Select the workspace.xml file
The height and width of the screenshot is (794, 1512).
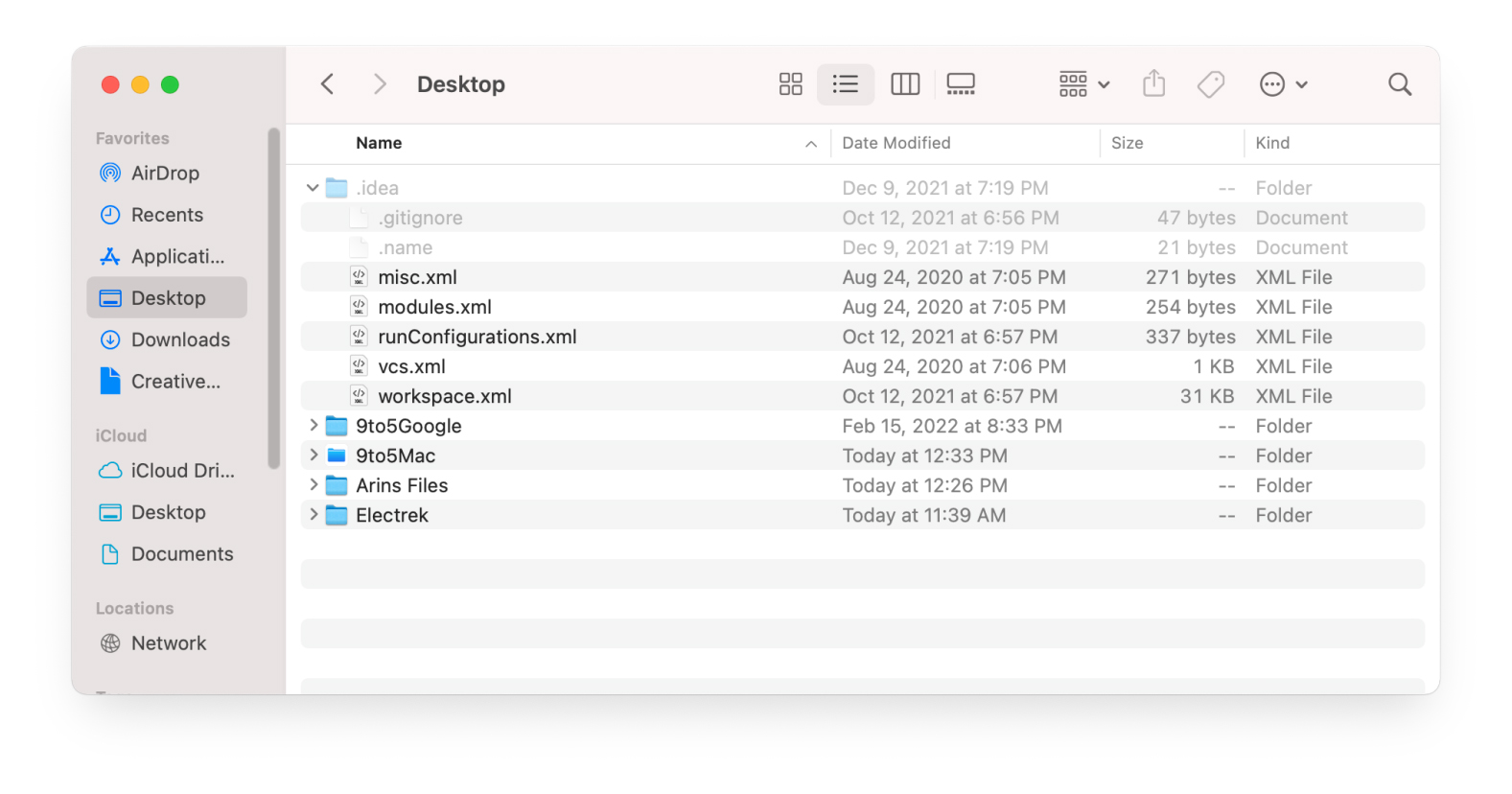coord(444,396)
